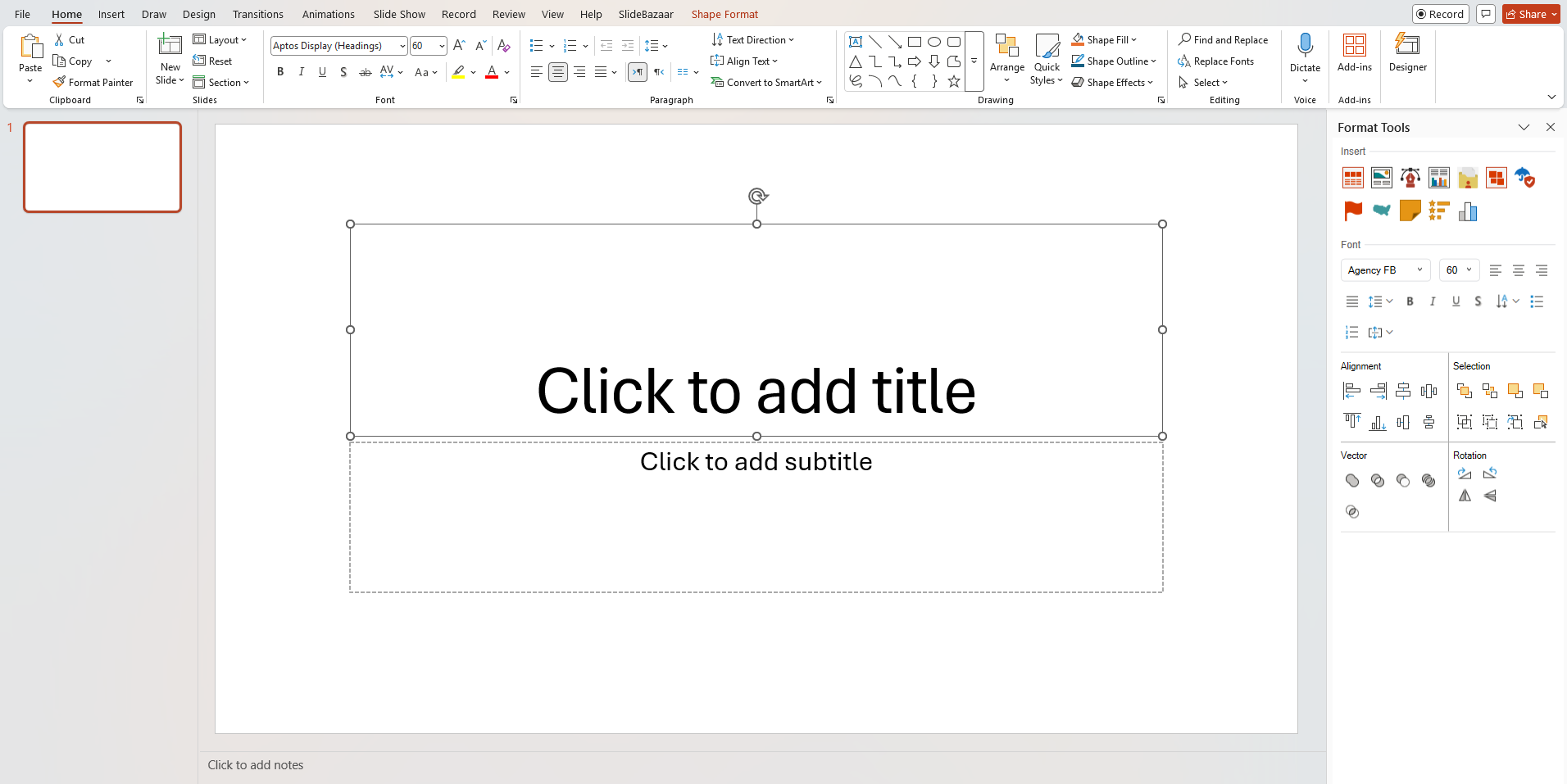Image resolution: width=1567 pixels, height=784 pixels.
Task: Clear all formatting eraser icon
Action: (504, 46)
